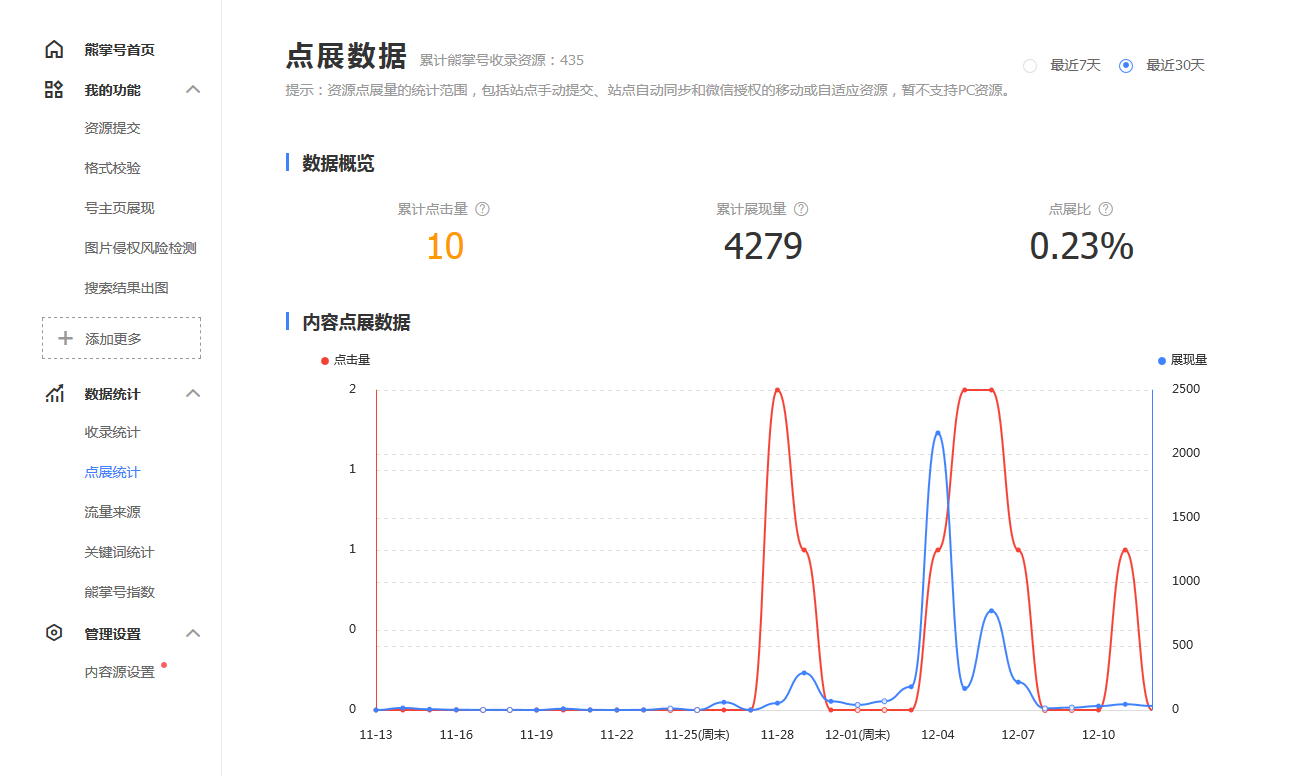This screenshot has height=776, width=1310.
Task: Open 流量来源 in the sidebar
Action: pos(112,513)
